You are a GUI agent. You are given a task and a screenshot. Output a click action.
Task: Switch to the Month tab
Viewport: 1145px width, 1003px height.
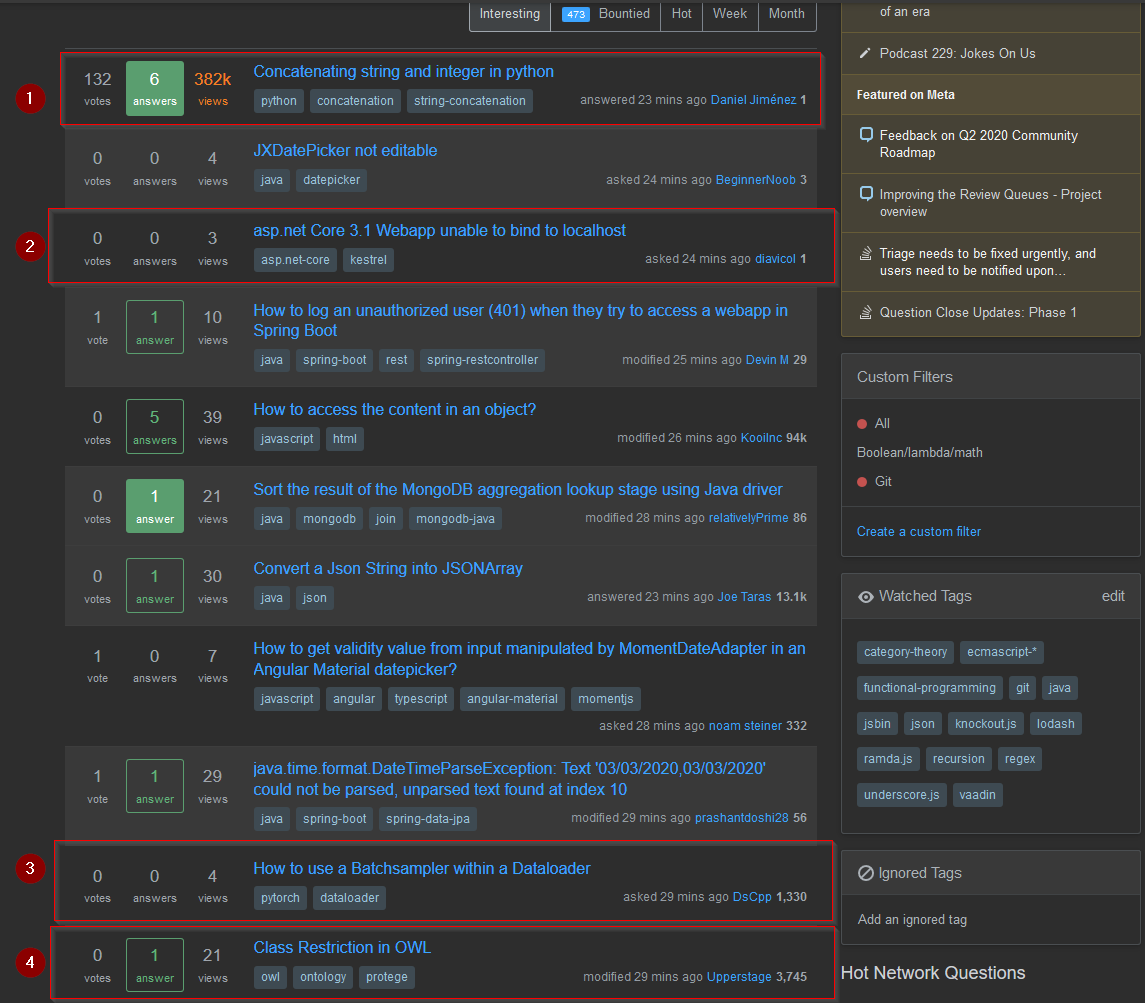786,14
